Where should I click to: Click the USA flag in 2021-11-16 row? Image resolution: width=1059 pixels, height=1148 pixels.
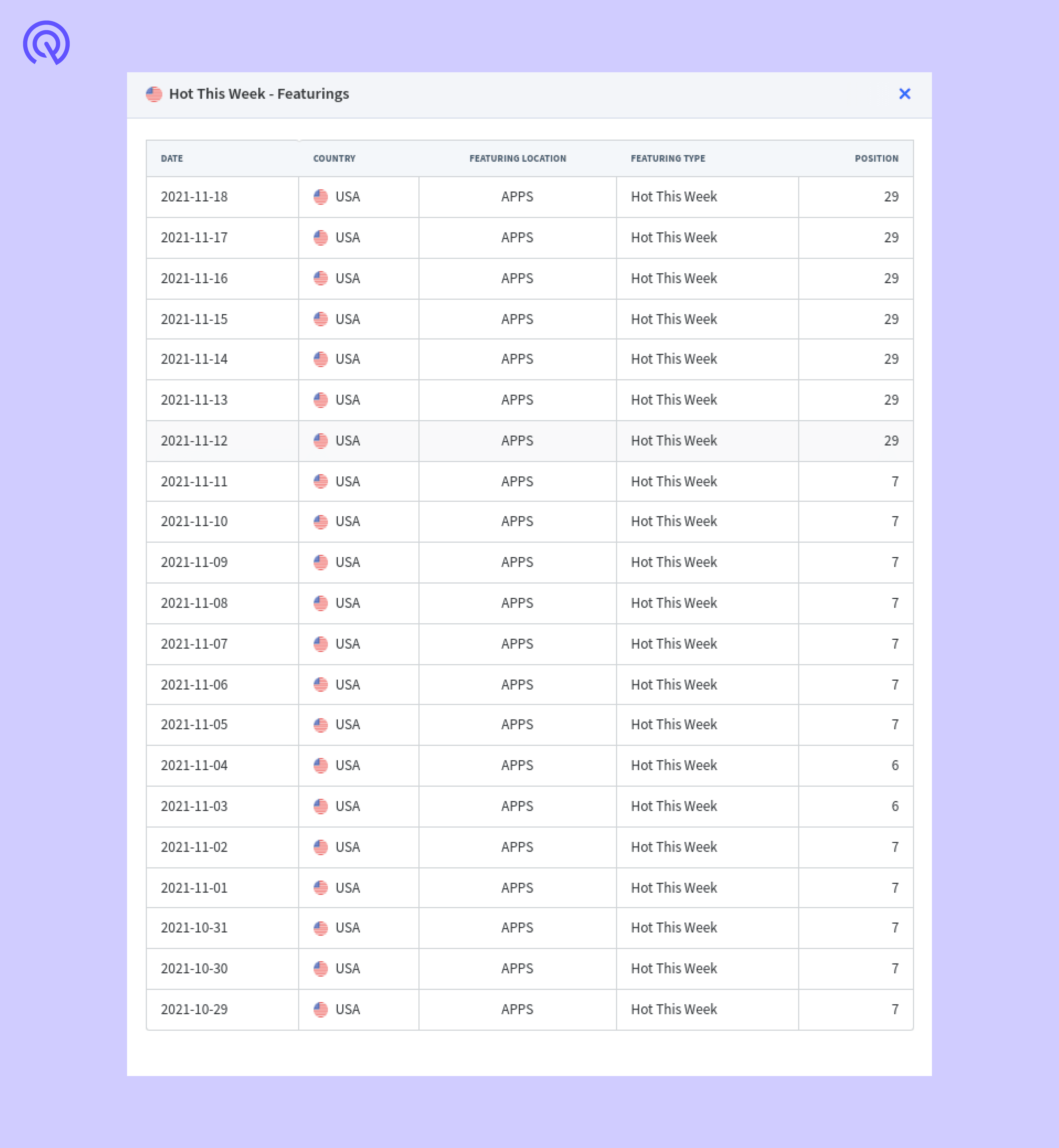pyautogui.click(x=320, y=278)
